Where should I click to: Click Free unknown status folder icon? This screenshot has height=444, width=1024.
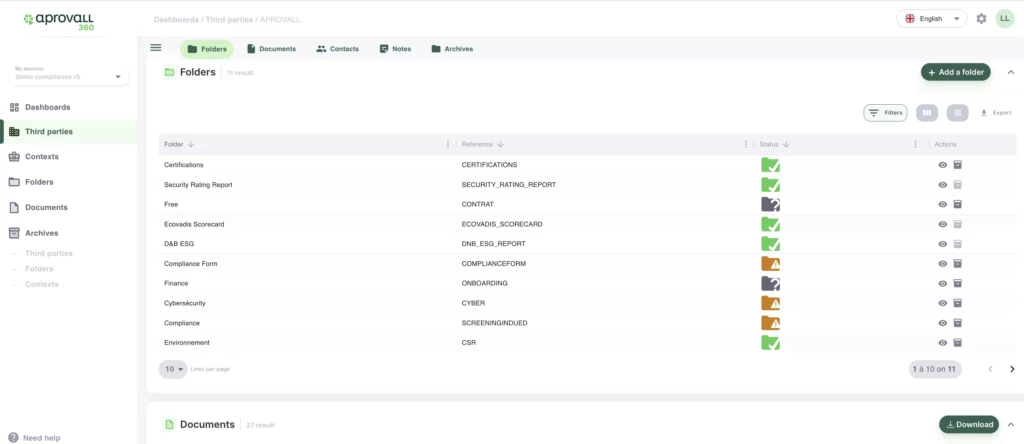(771, 204)
